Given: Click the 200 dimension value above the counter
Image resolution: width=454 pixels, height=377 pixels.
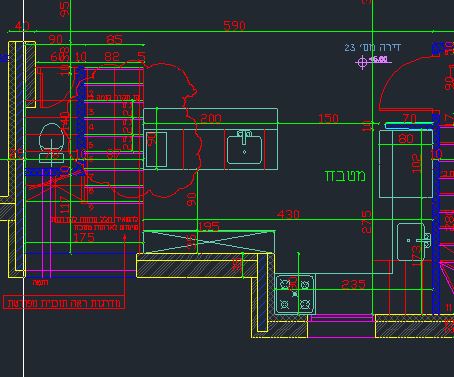Looking at the screenshot, I should tap(211, 118).
